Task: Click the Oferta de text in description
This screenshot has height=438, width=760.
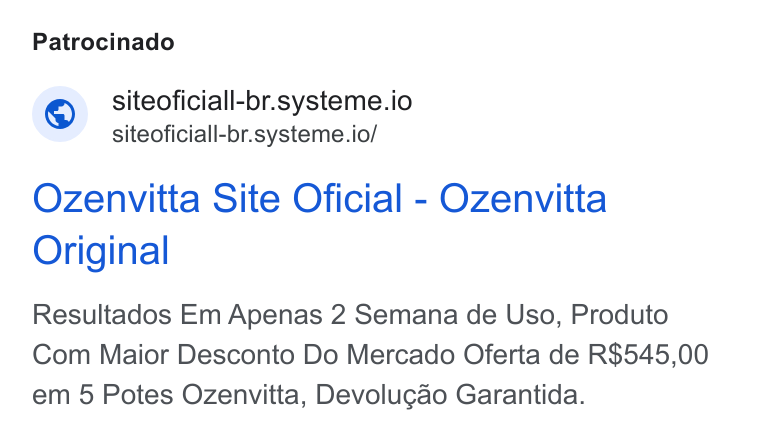Action: click(521, 355)
